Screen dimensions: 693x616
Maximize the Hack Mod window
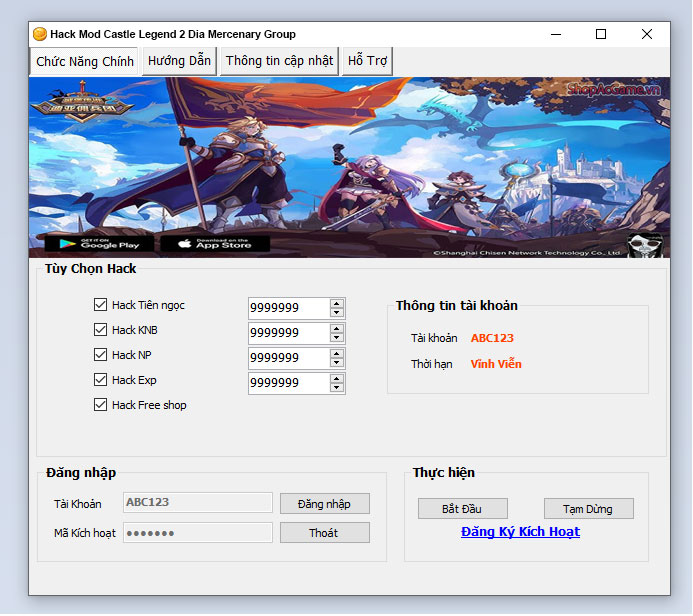coord(601,34)
